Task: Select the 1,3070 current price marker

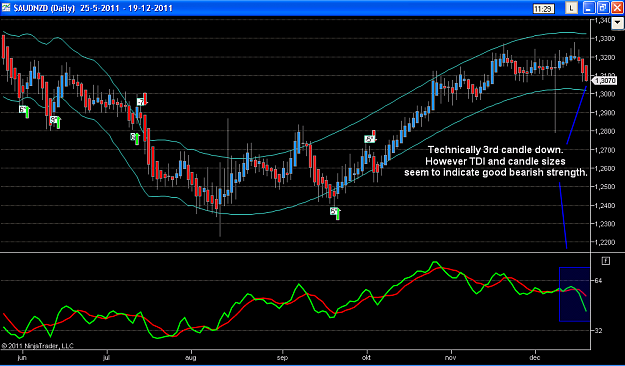Action: [605, 81]
